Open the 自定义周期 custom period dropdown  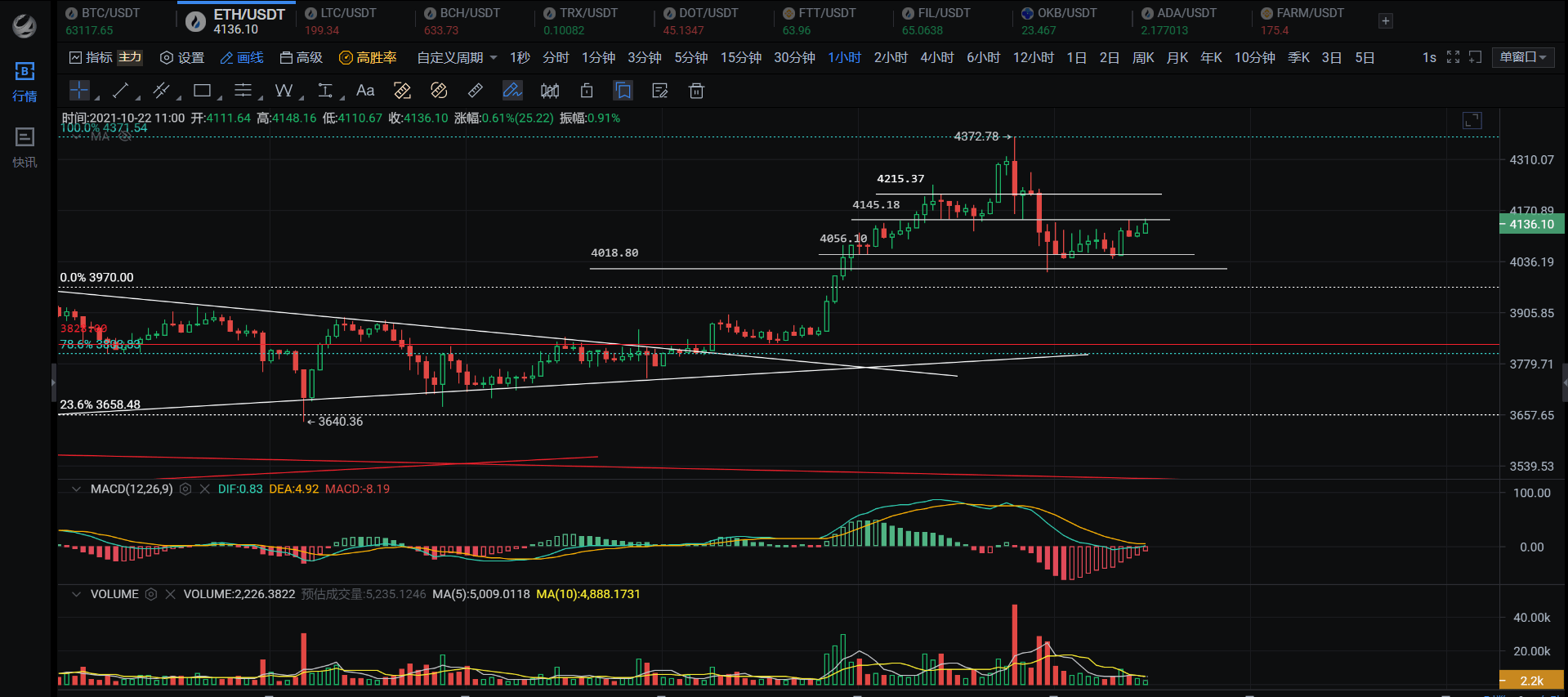coord(457,57)
